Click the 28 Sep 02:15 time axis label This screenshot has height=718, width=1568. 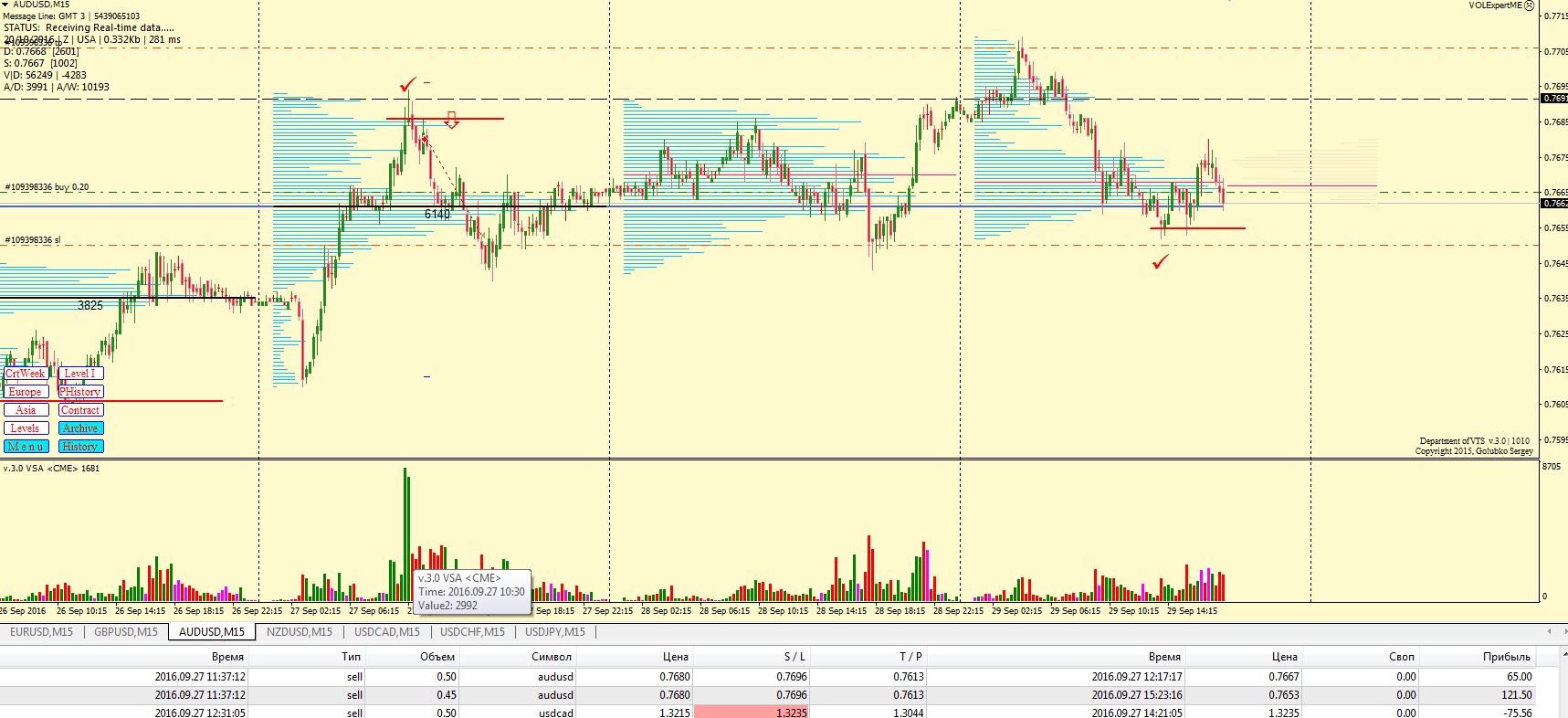click(666, 611)
